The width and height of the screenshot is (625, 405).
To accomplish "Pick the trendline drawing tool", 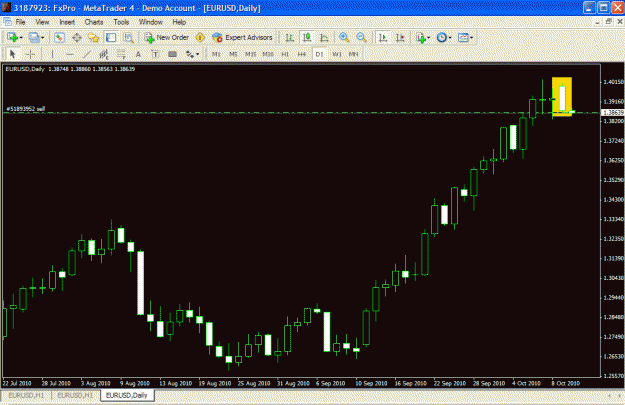I will [x=87, y=54].
